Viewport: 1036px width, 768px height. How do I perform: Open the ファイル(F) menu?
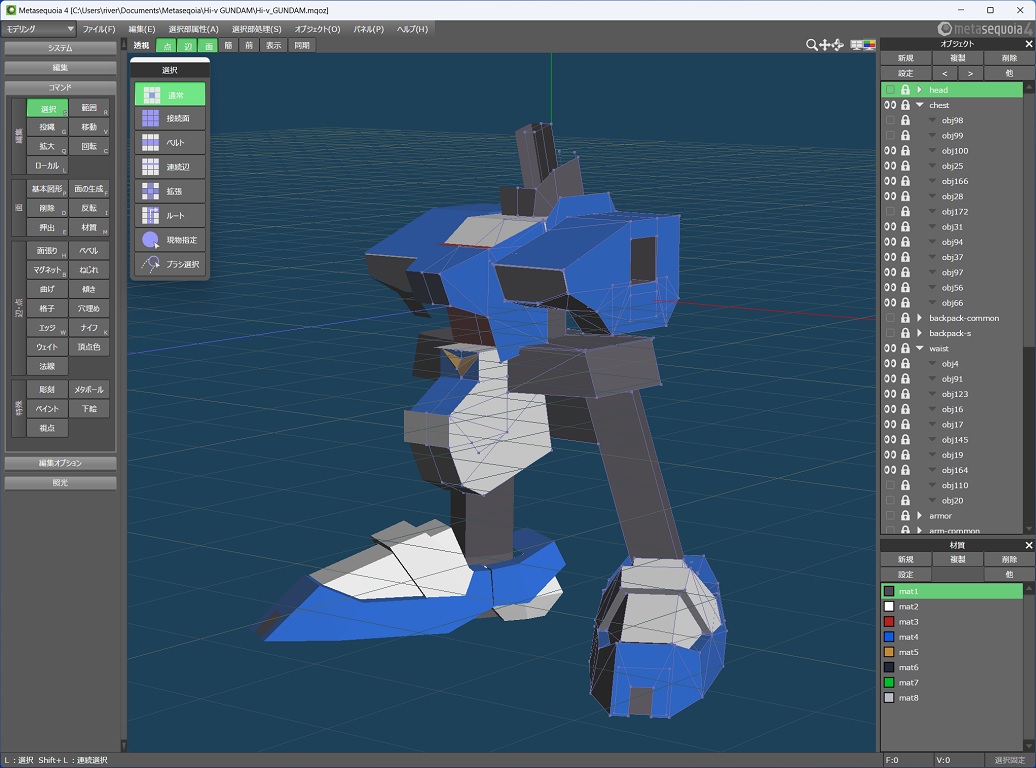[x=98, y=29]
